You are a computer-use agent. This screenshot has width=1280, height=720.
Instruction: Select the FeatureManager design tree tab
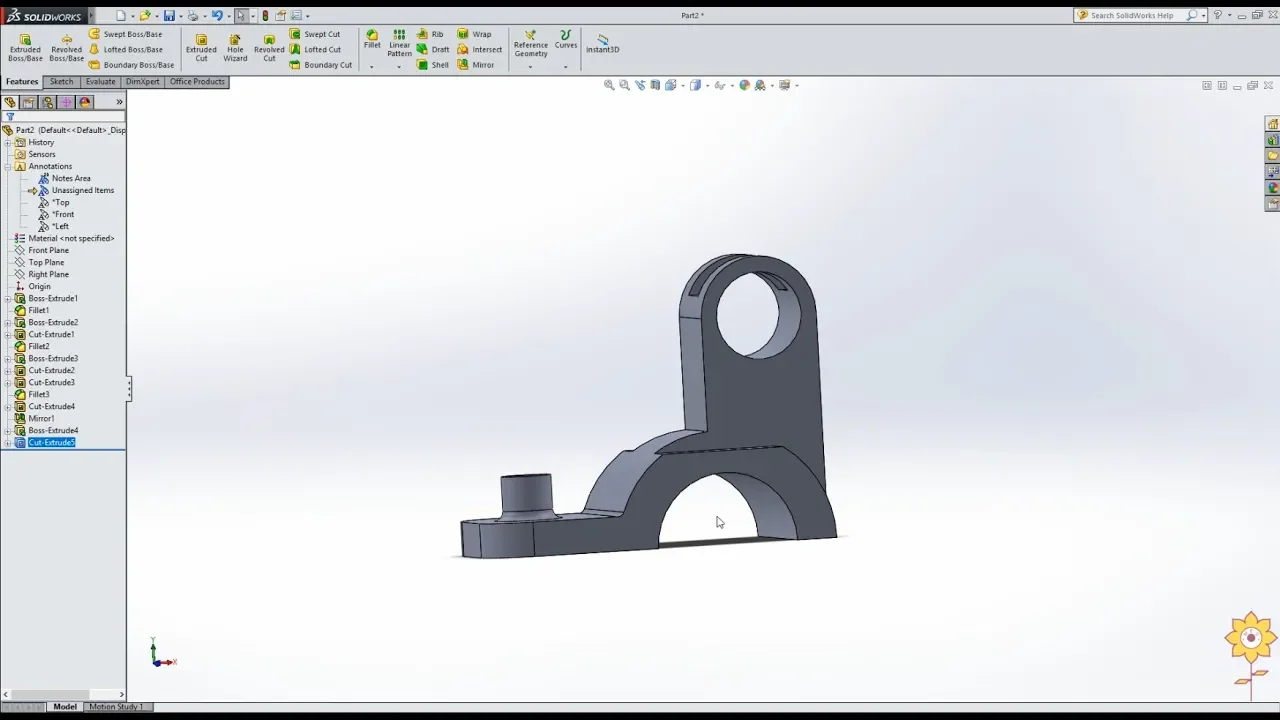(x=9, y=102)
